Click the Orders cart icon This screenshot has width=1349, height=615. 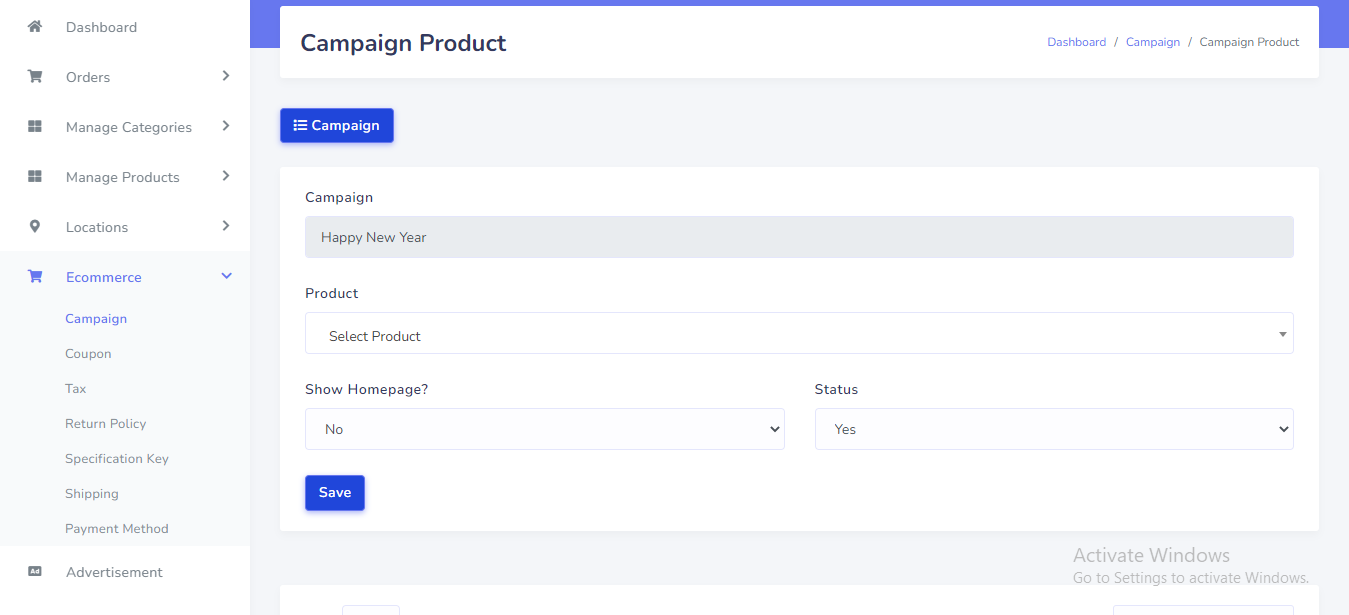tap(35, 77)
